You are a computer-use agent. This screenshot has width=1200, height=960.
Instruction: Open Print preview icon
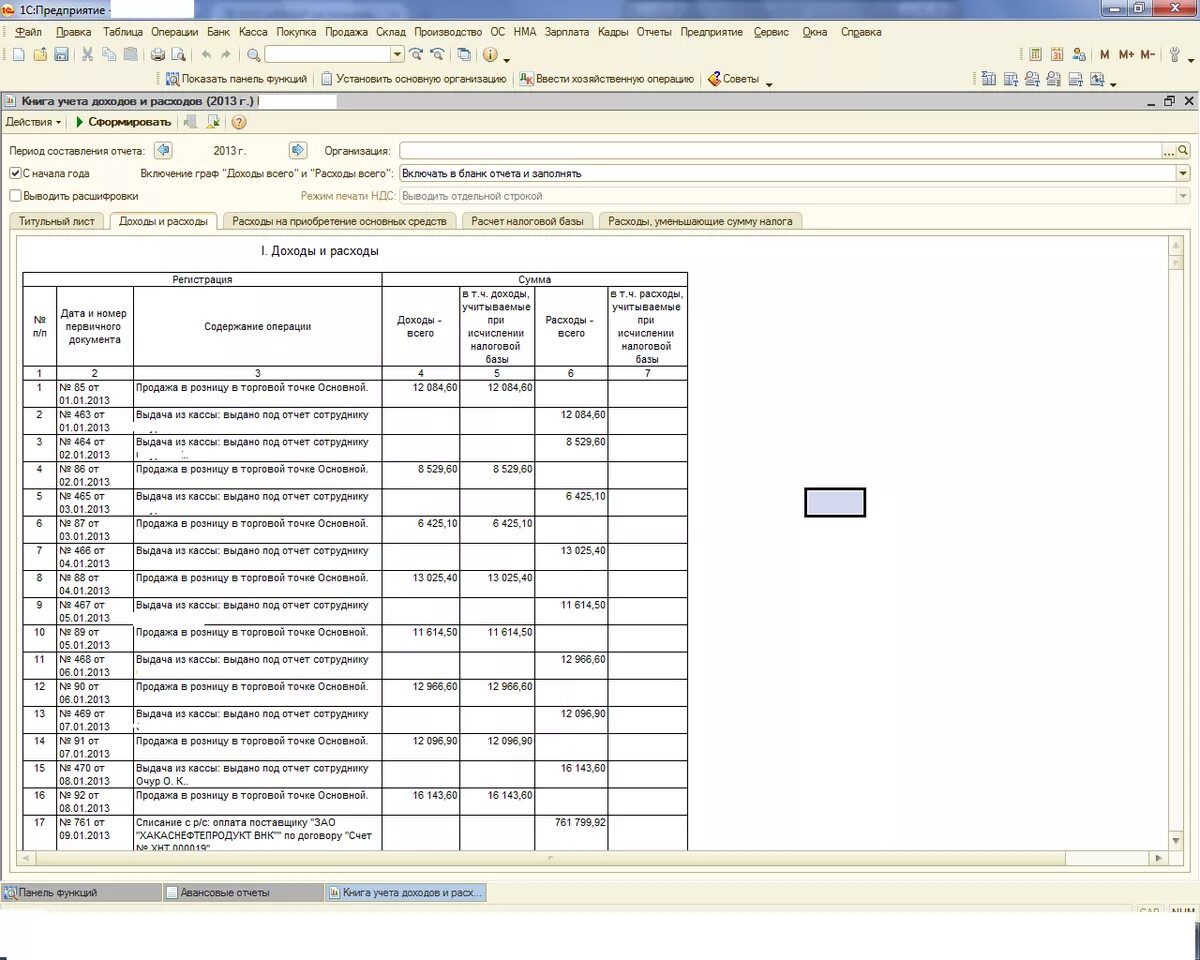(x=178, y=54)
